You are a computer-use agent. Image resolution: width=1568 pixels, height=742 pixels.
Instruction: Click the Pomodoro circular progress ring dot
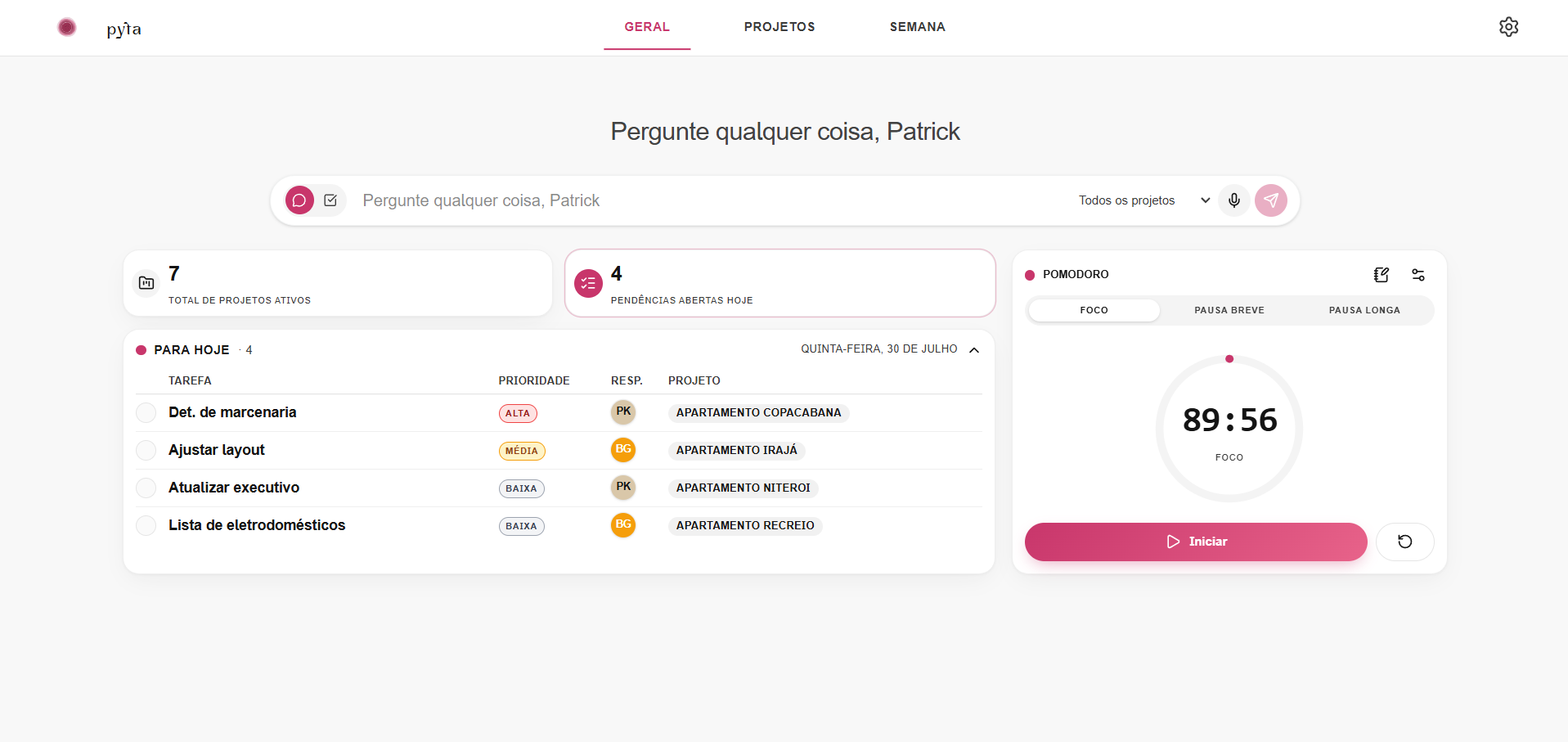pyautogui.click(x=1229, y=359)
